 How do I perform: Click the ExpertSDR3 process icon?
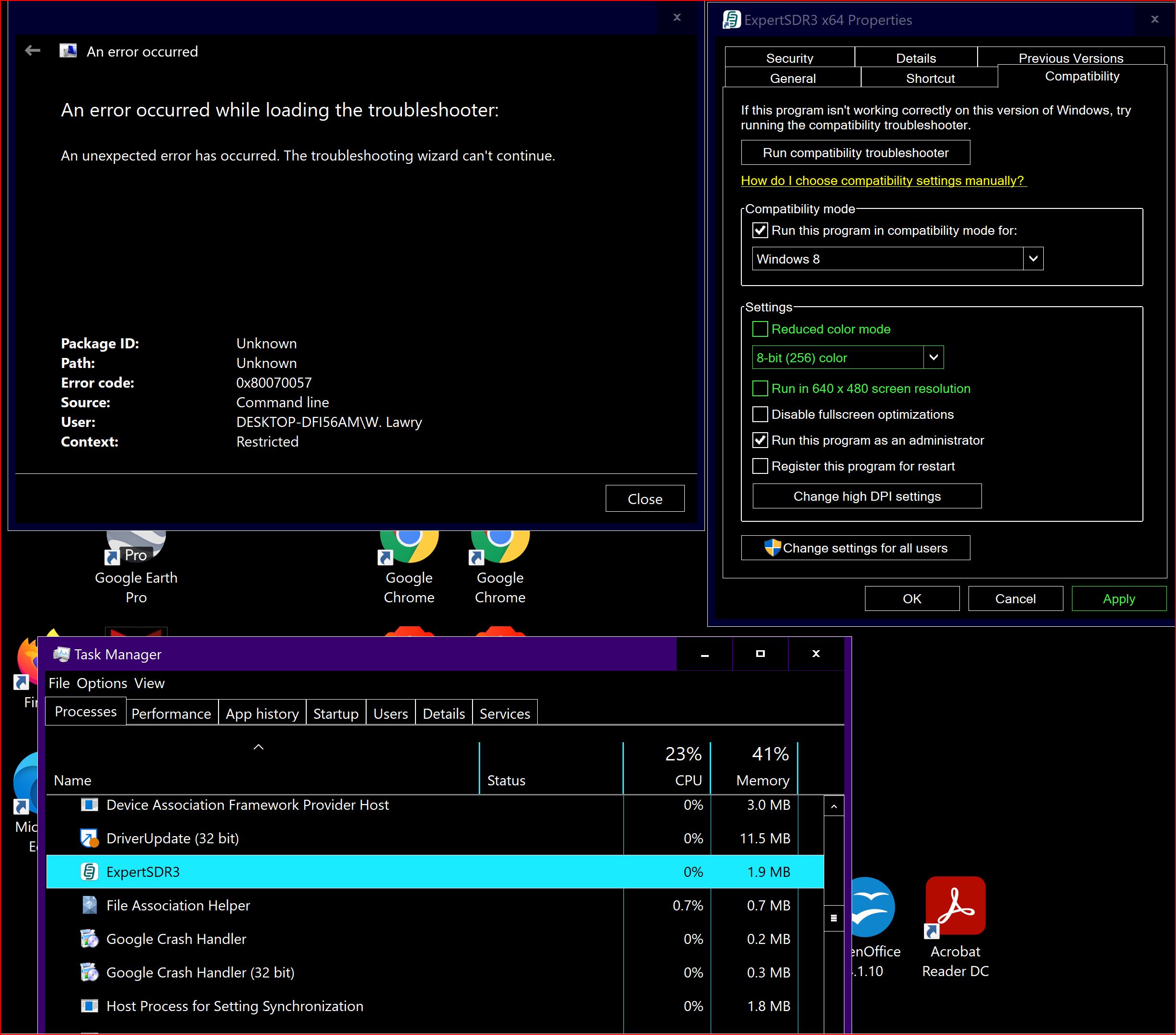(x=90, y=872)
